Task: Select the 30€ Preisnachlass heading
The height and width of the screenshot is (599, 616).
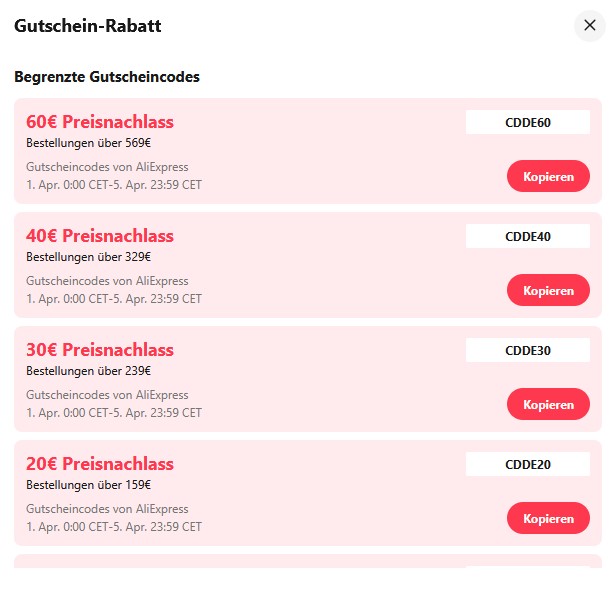Action: [x=100, y=350]
